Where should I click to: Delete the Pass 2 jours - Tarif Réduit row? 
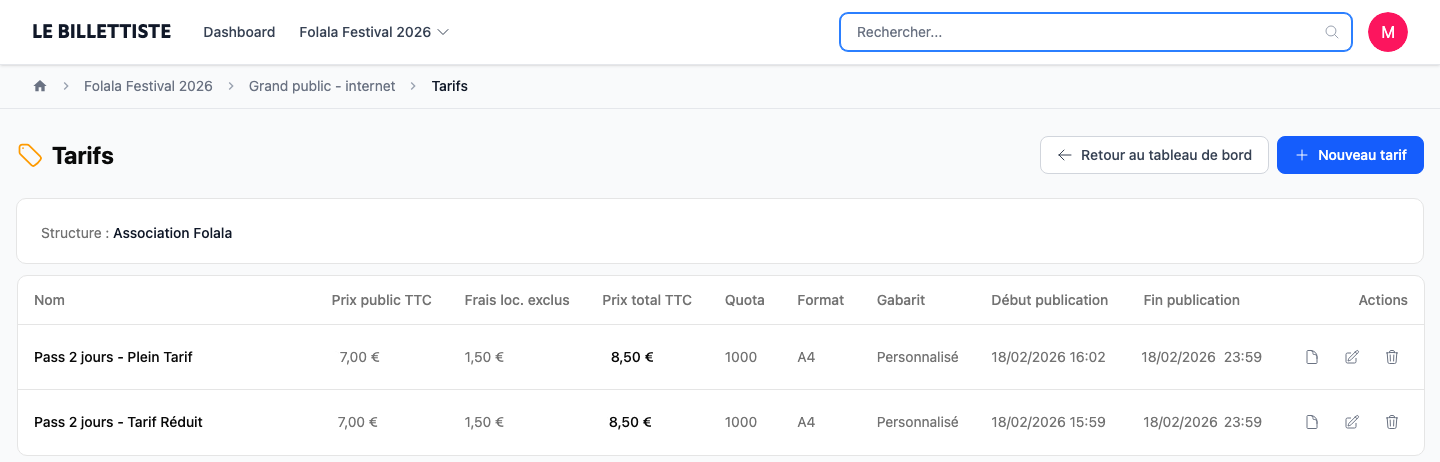[1392, 422]
